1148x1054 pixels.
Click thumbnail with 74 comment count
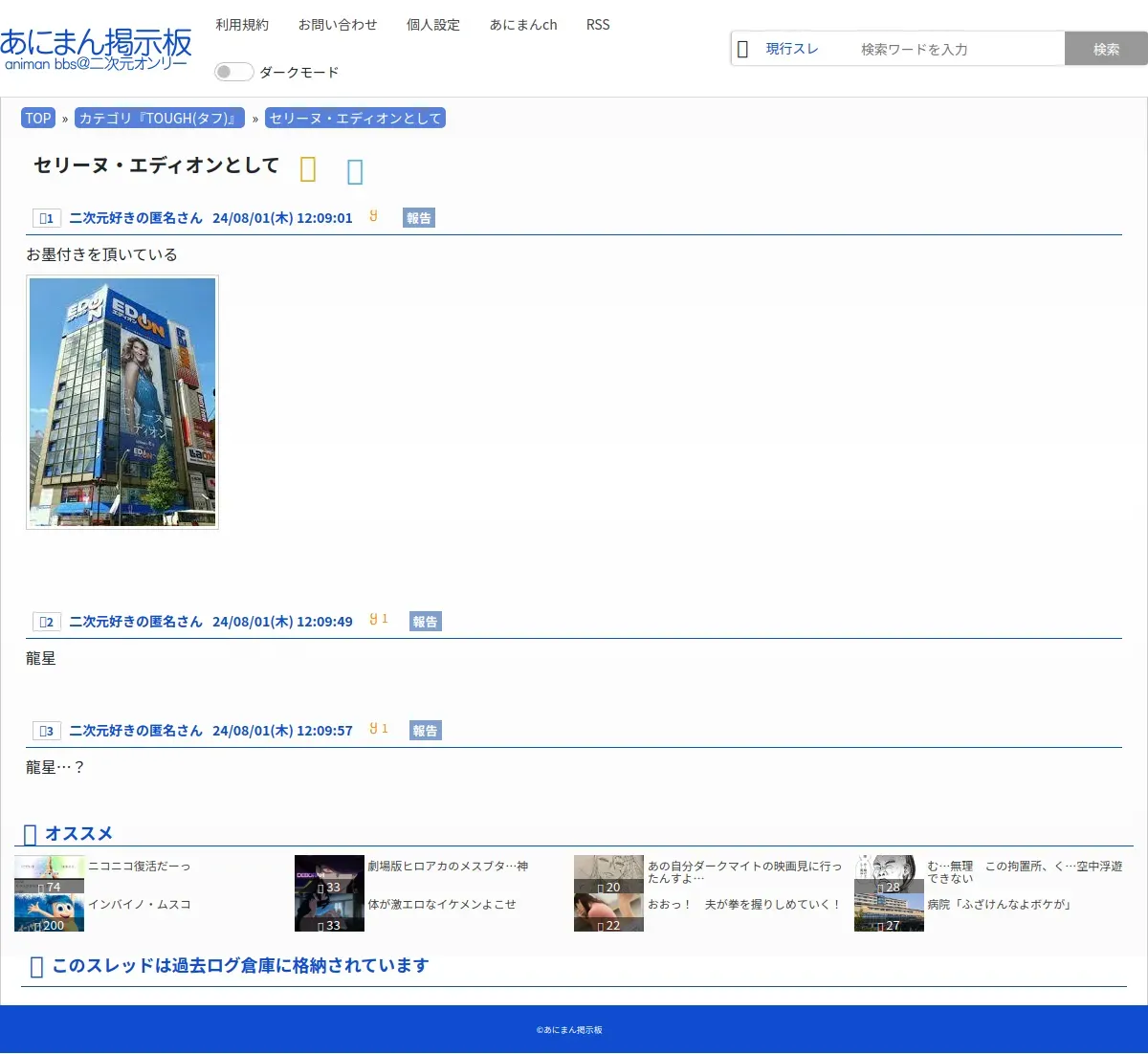pyautogui.click(x=50, y=874)
